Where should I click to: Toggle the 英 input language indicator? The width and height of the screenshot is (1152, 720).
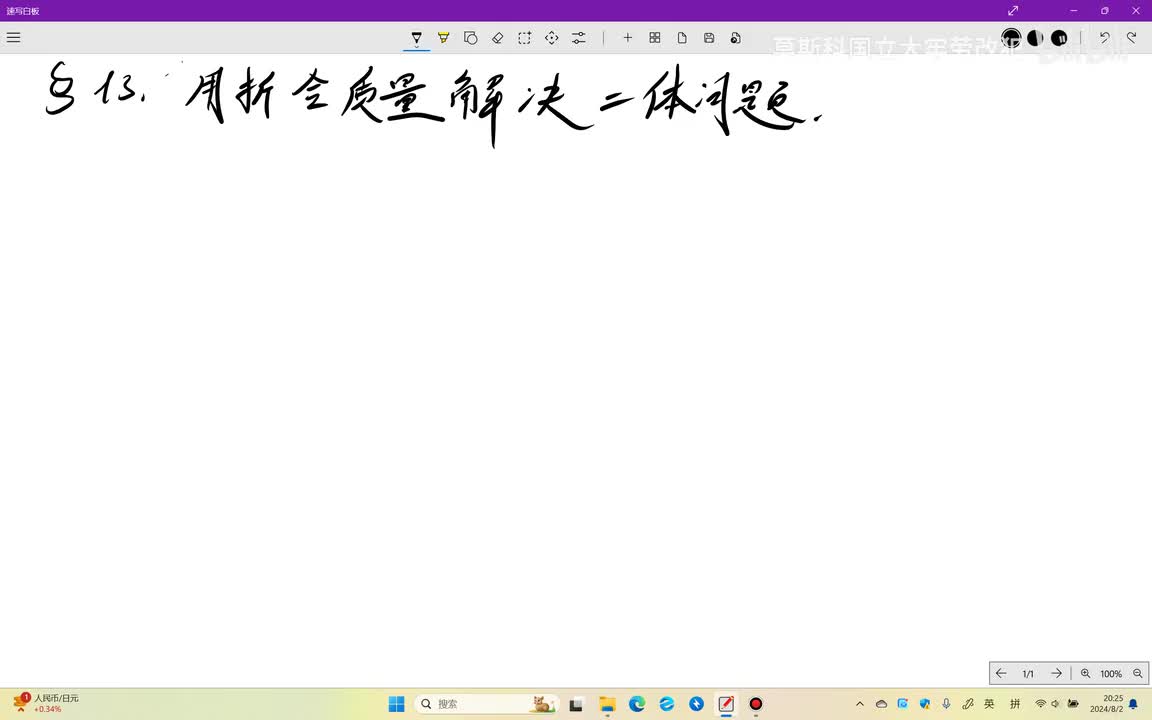pyautogui.click(x=989, y=704)
